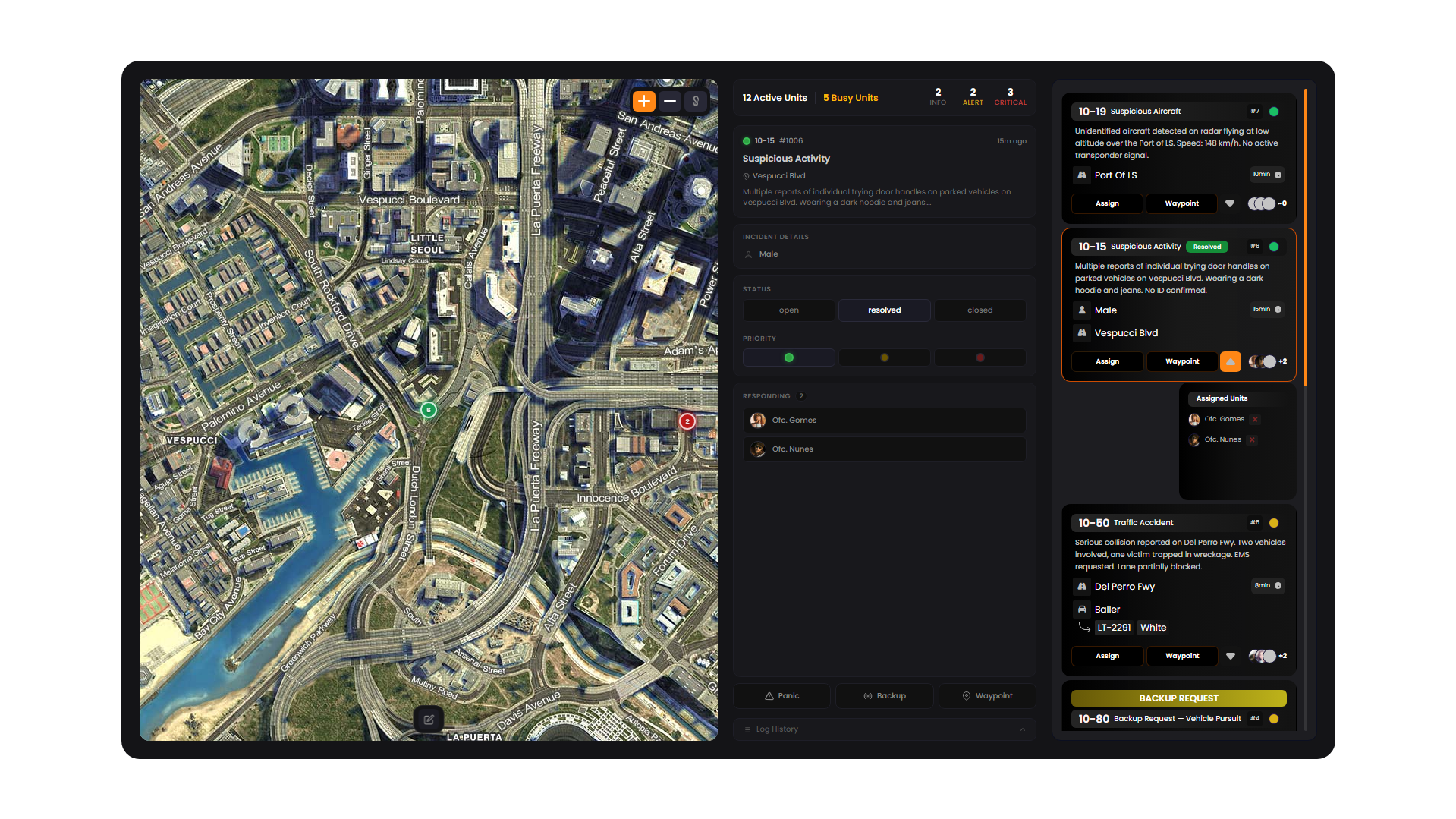Click the dispatch list orange scrollbar

1306,238
